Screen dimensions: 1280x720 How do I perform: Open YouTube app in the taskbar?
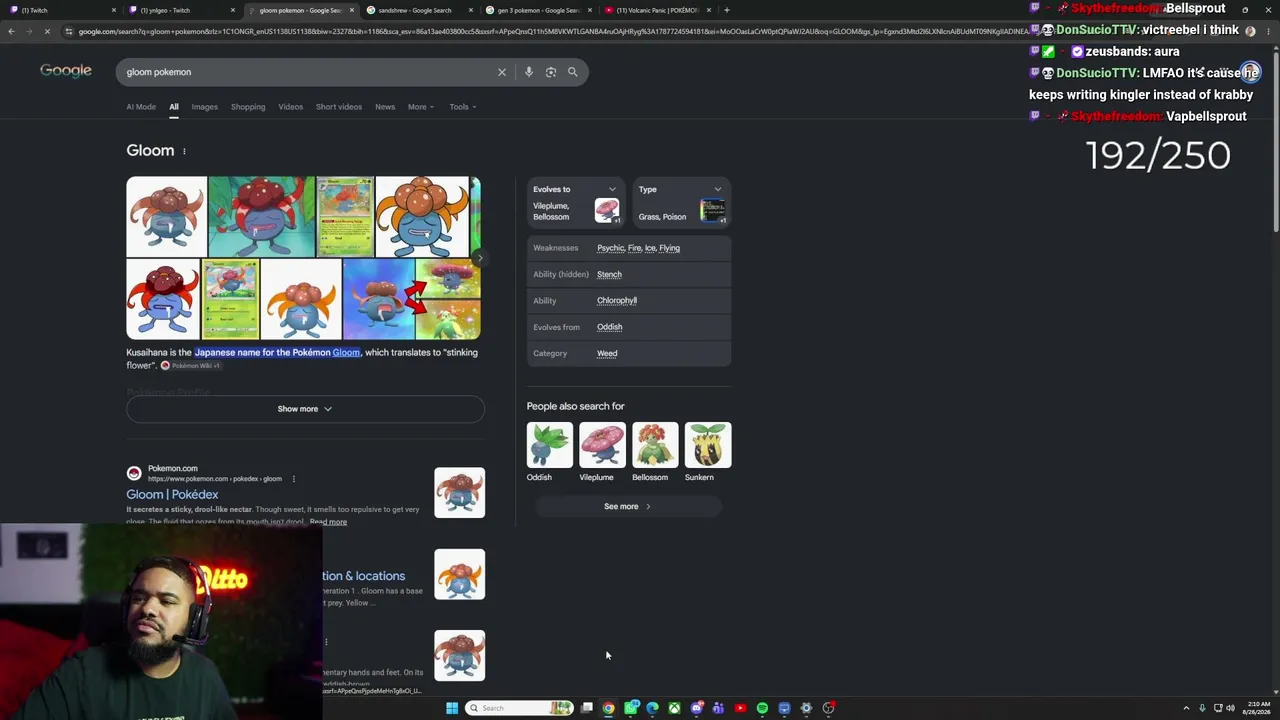point(740,708)
